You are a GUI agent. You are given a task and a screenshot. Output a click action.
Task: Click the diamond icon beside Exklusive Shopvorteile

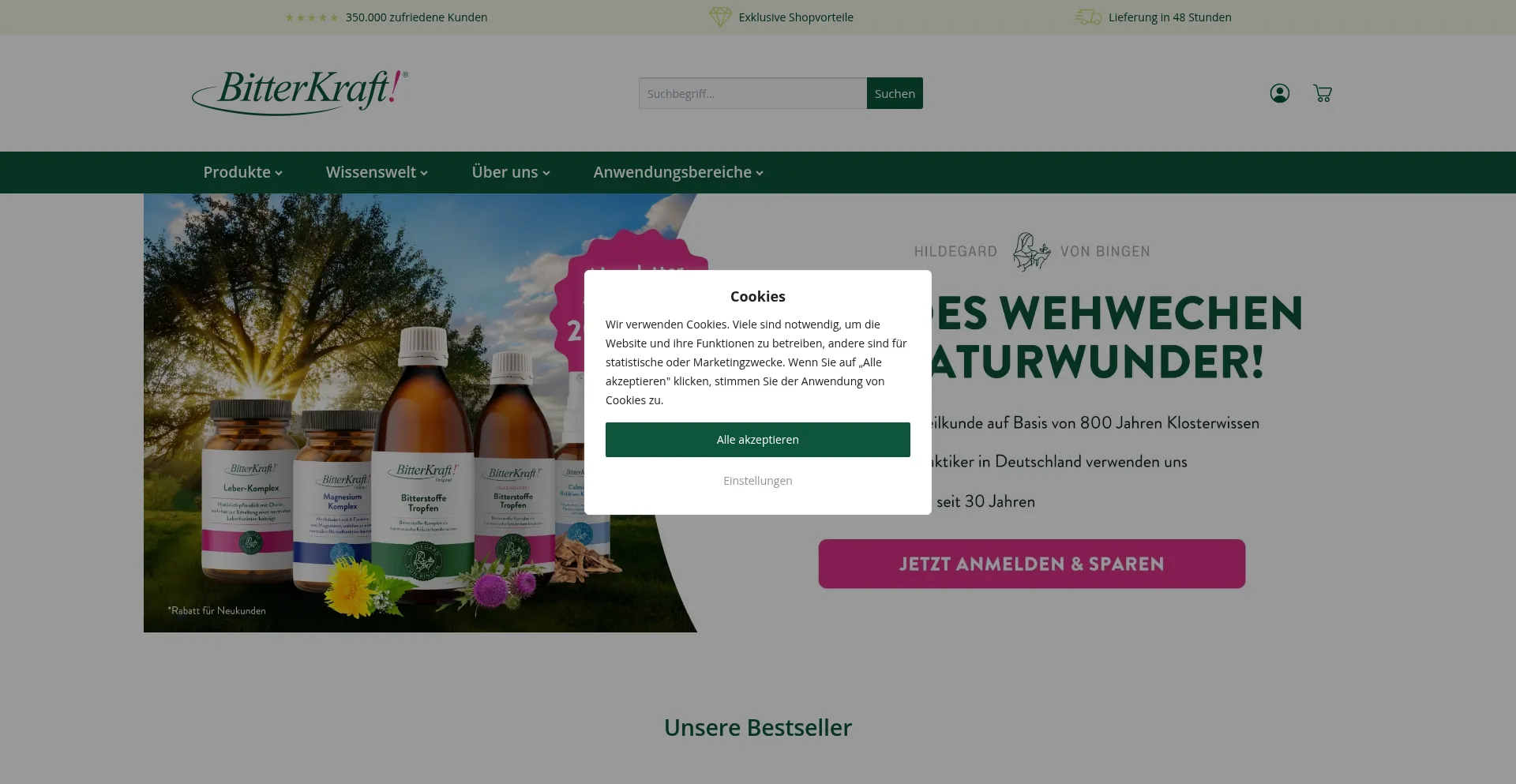pyautogui.click(x=720, y=17)
